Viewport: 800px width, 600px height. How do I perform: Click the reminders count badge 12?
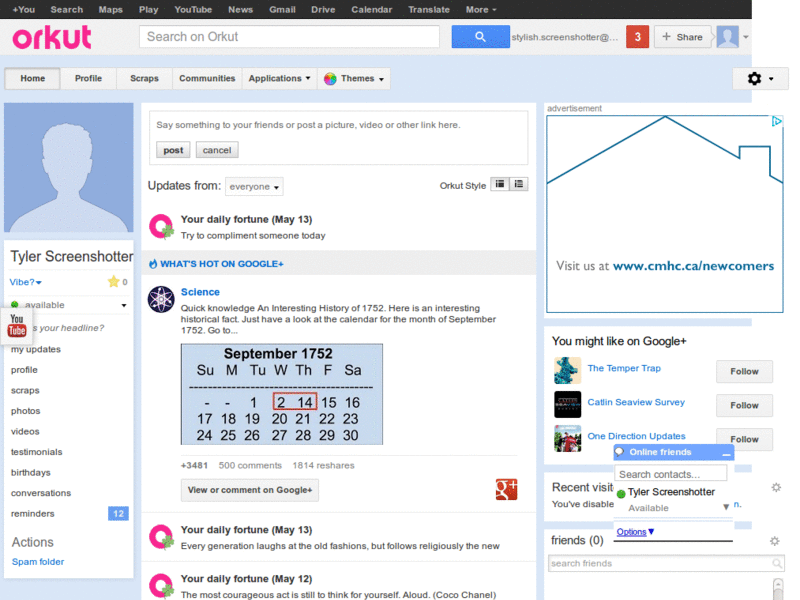pos(118,513)
